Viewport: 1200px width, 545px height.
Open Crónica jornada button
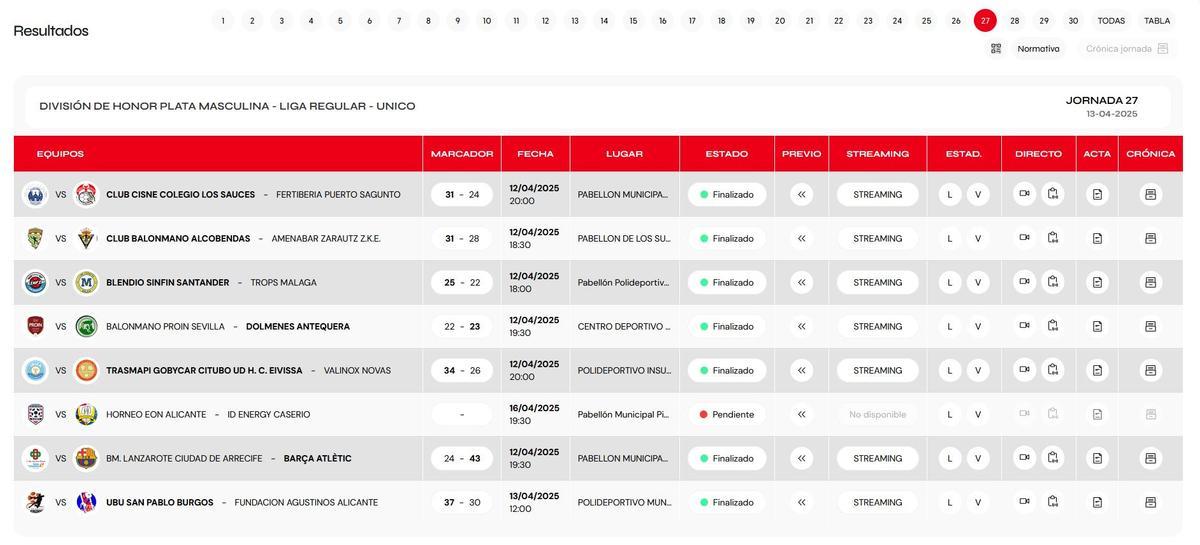pos(1127,48)
